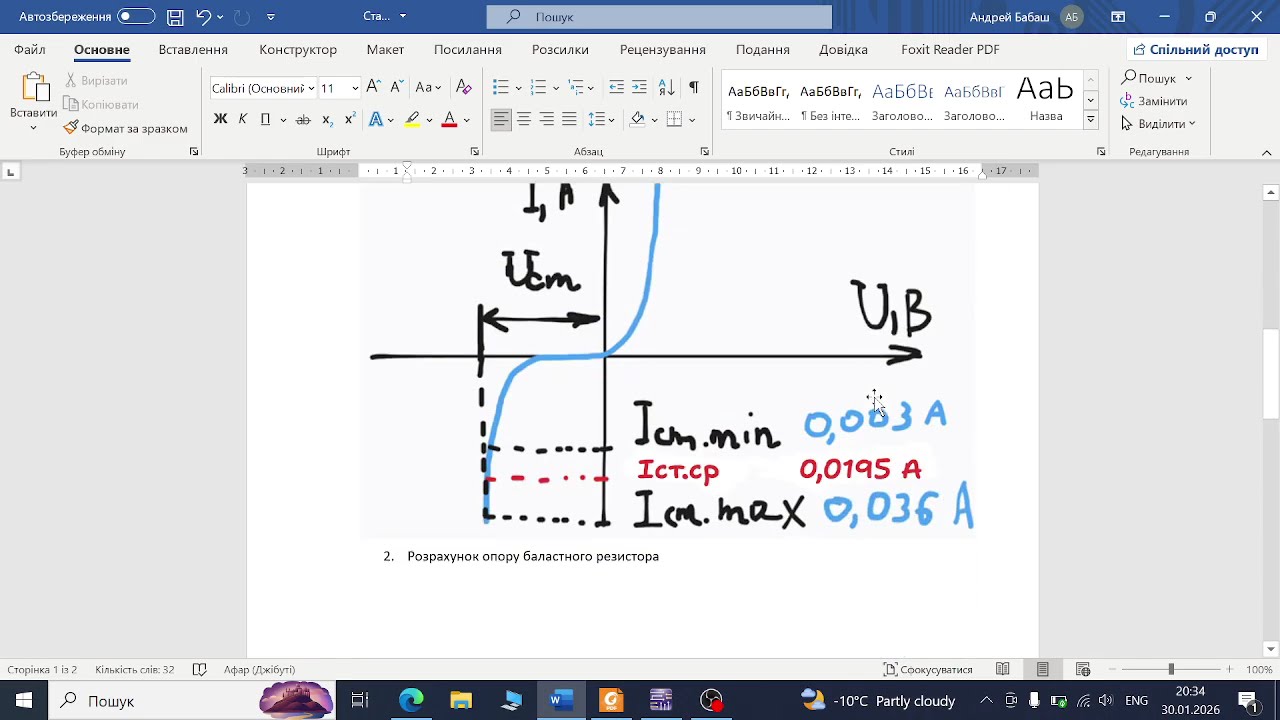This screenshot has width=1280, height=720.
Task: Decrease paragraph indent
Action: pyautogui.click(x=616, y=87)
